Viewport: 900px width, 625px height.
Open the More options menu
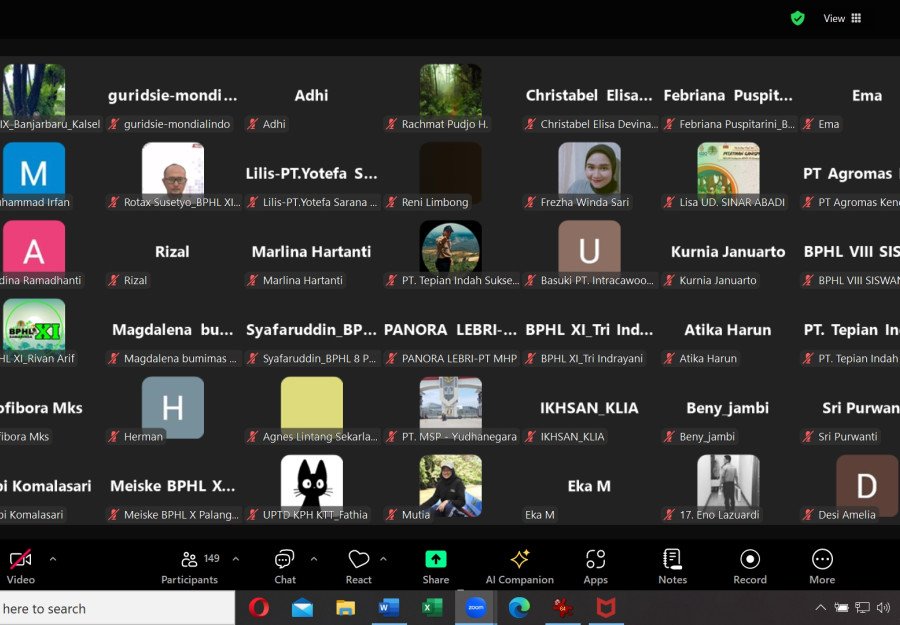pyautogui.click(x=822, y=566)
